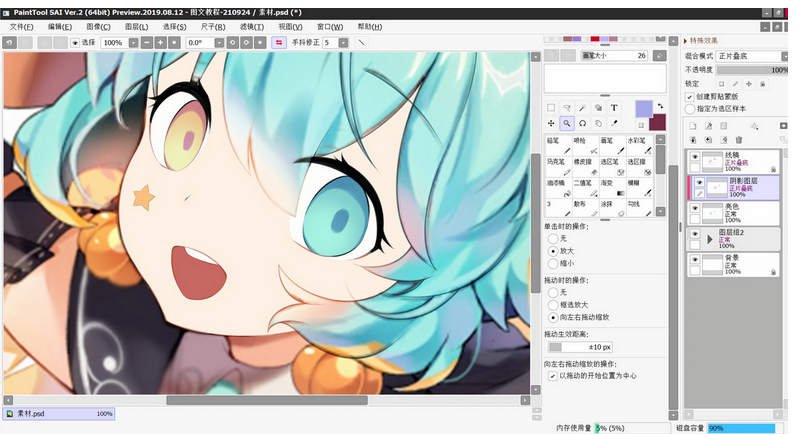Open the 帮助(H) menu

pyautogui.click(x=369, y=27)
